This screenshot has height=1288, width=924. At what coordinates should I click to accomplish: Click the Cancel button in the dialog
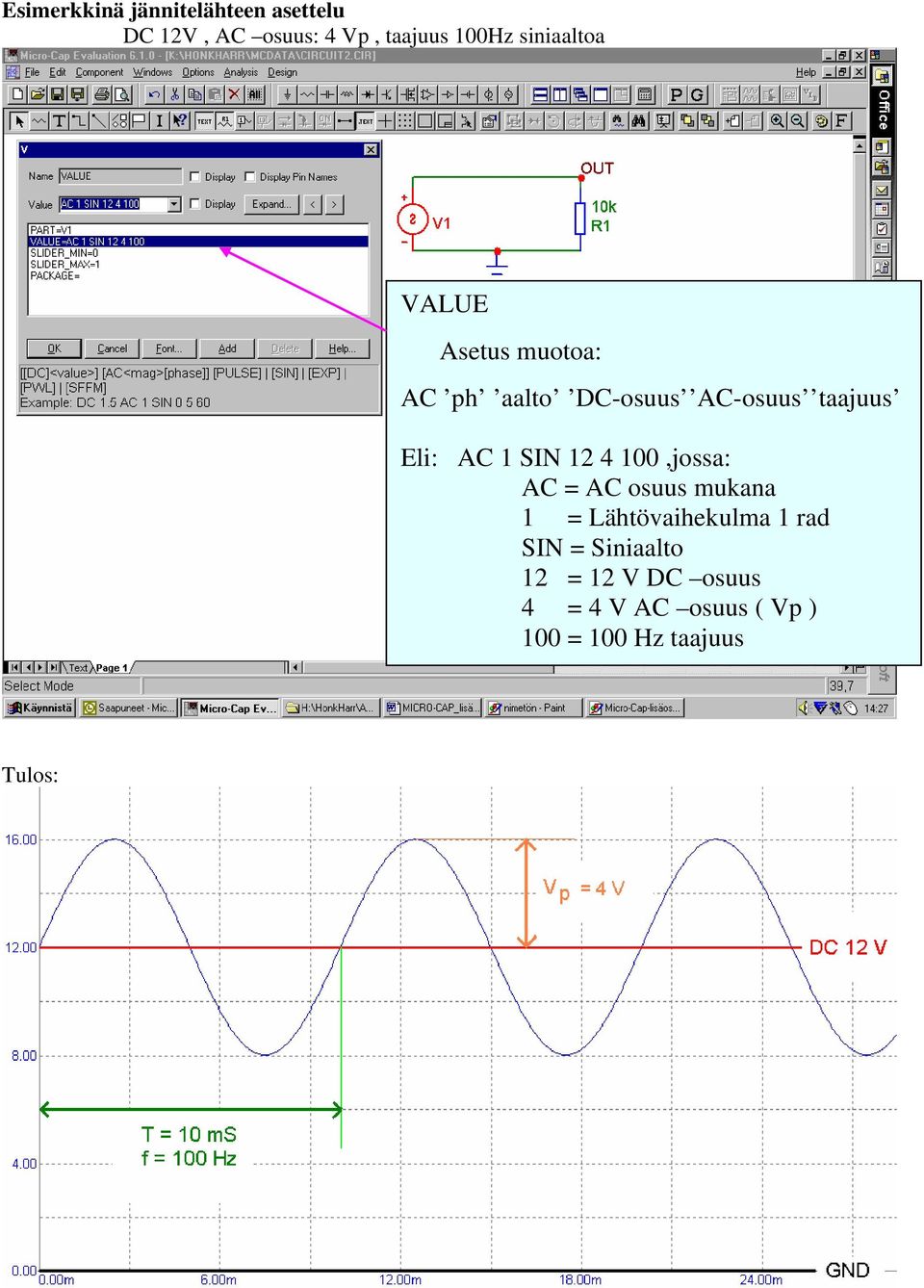[x=112, y=348]
